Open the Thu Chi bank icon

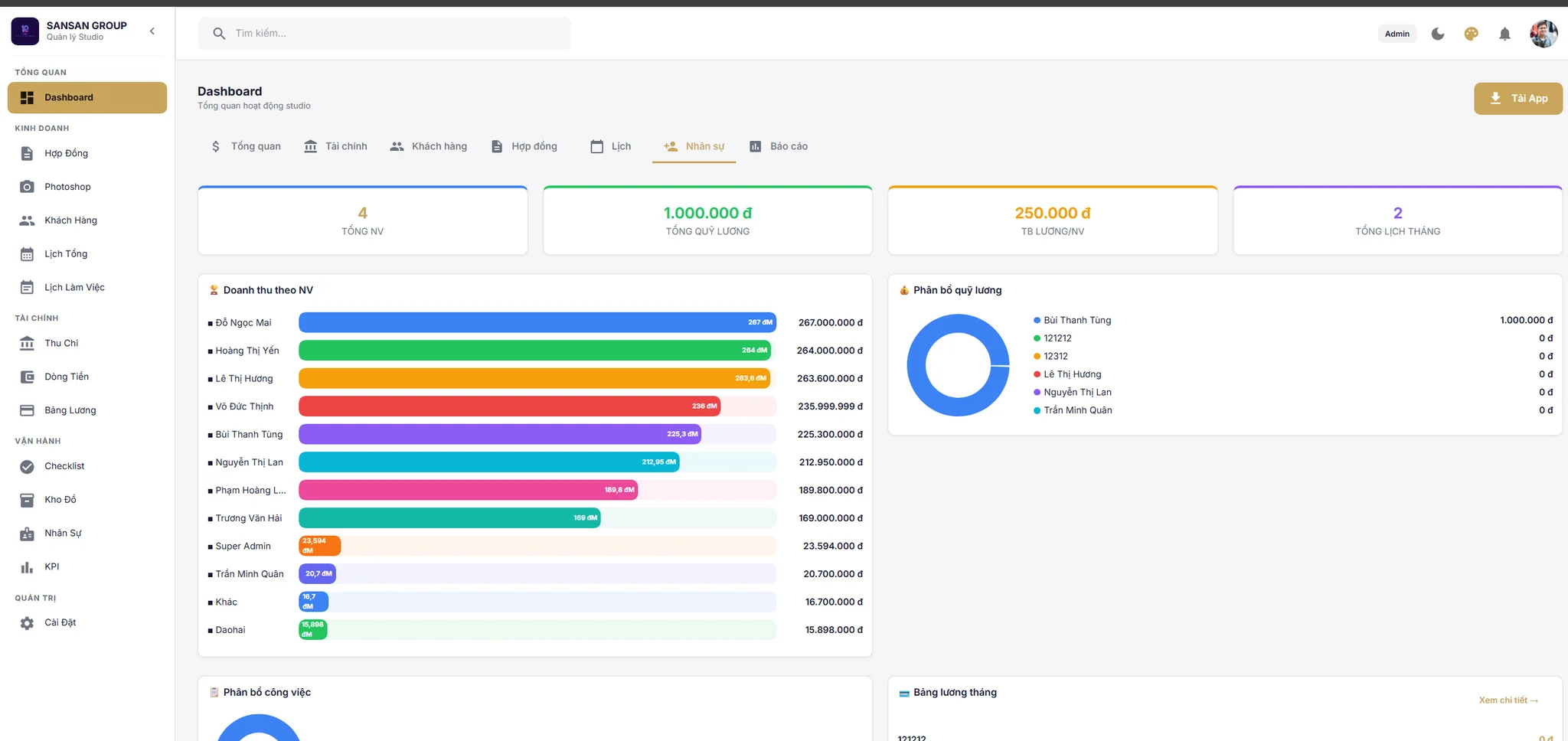[27, 344]
